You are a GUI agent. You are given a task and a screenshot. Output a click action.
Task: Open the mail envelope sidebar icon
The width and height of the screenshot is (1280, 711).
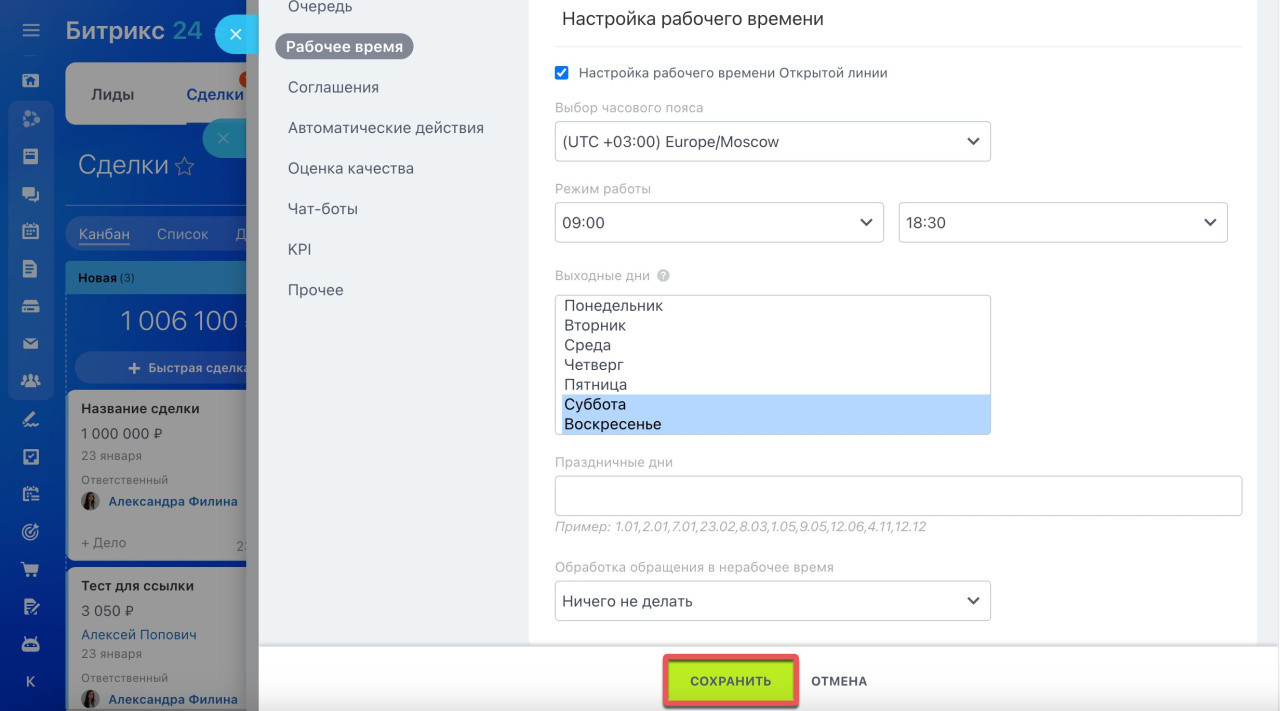[31, 343]
